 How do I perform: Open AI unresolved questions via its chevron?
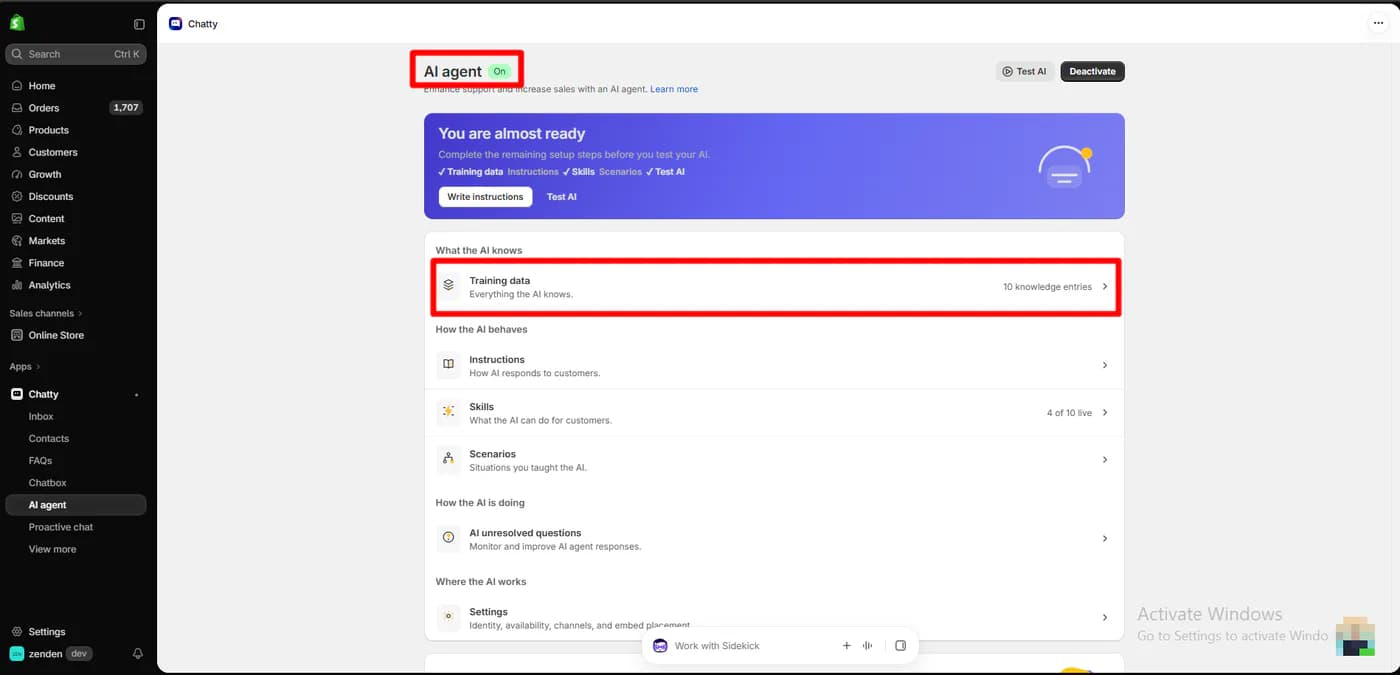[x=1105, y=539]
